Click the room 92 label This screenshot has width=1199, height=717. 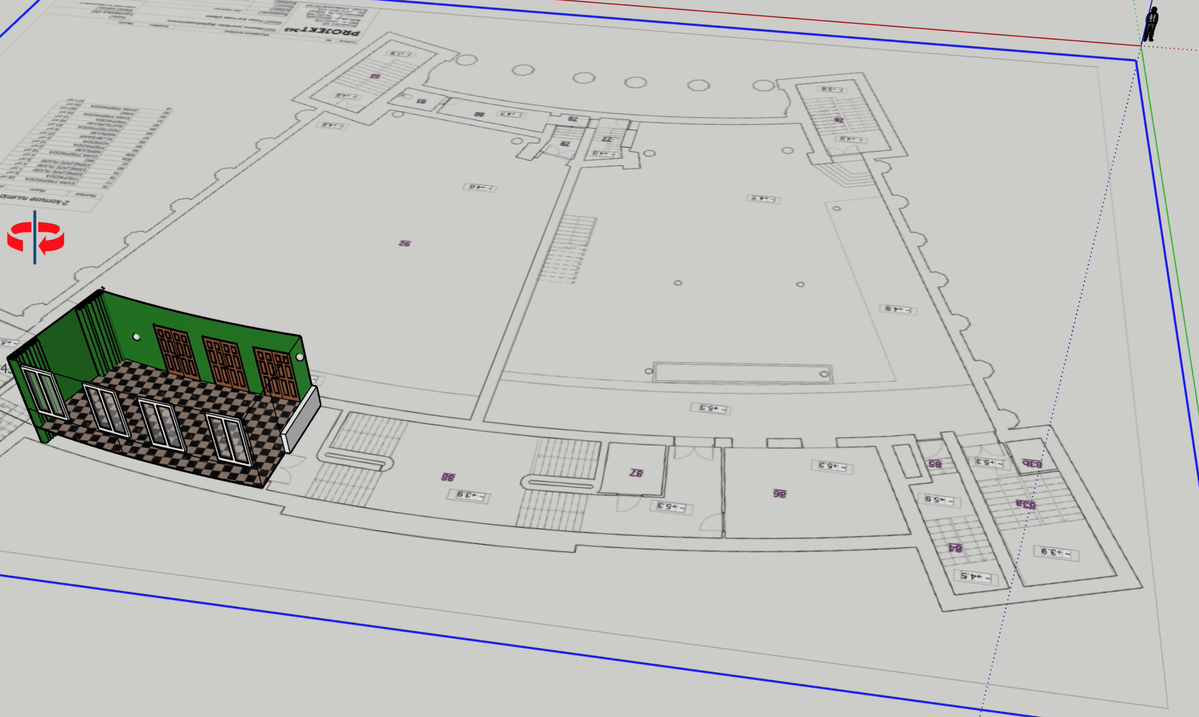click(x=405, y=243)
